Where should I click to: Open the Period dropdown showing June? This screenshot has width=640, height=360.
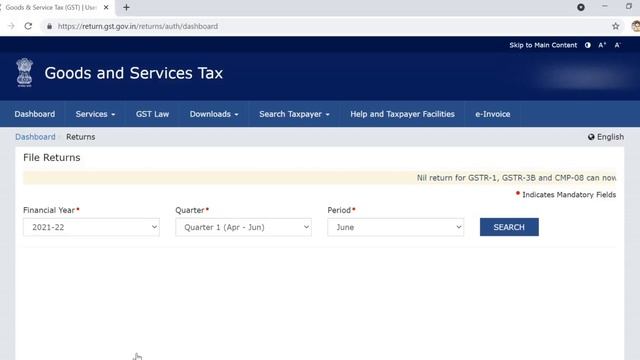(x=396, y=227)
